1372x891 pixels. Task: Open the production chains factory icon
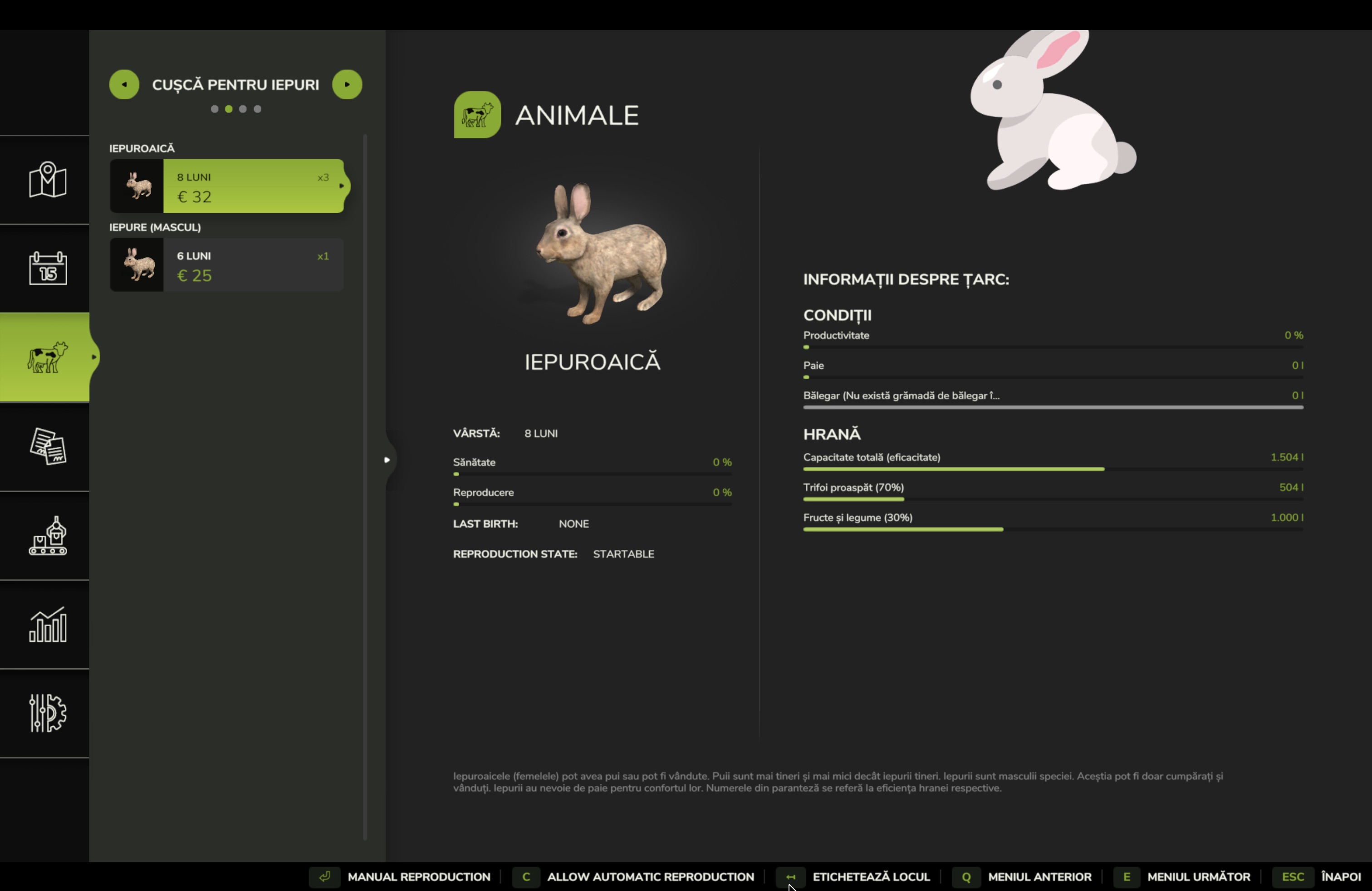(47, 535)
